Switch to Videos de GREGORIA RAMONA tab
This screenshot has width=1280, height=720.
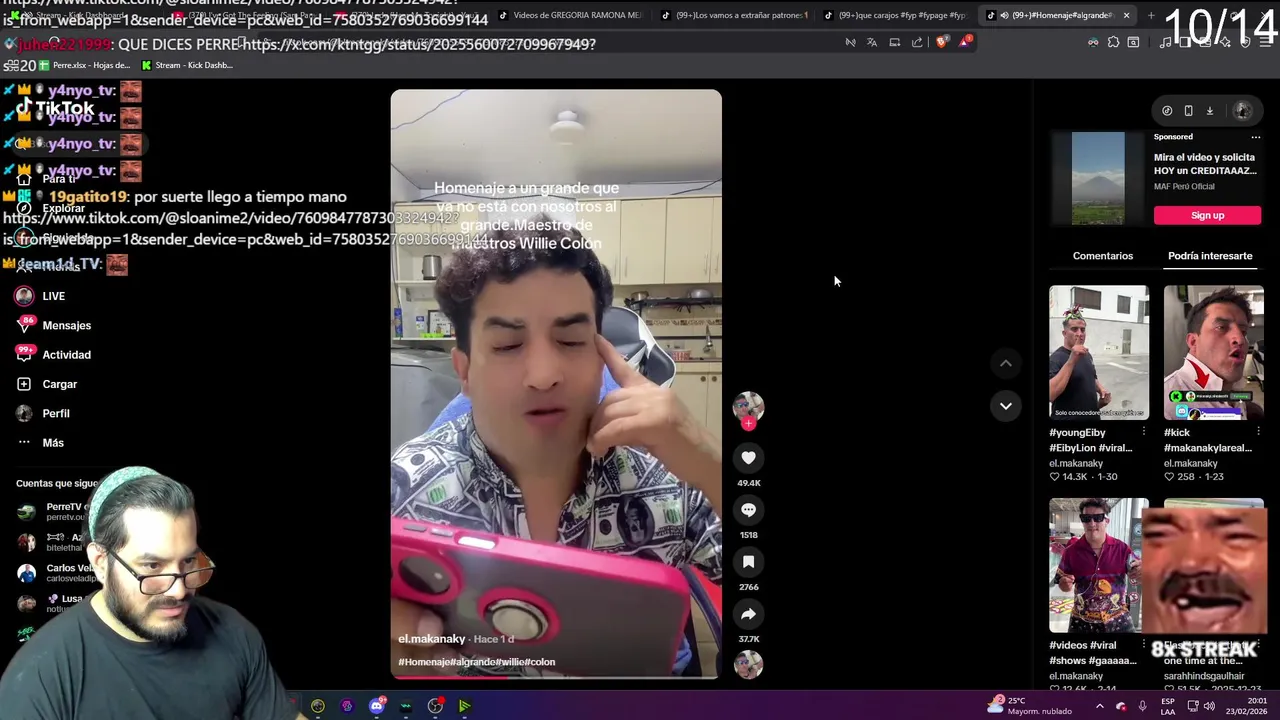(570, 15)
